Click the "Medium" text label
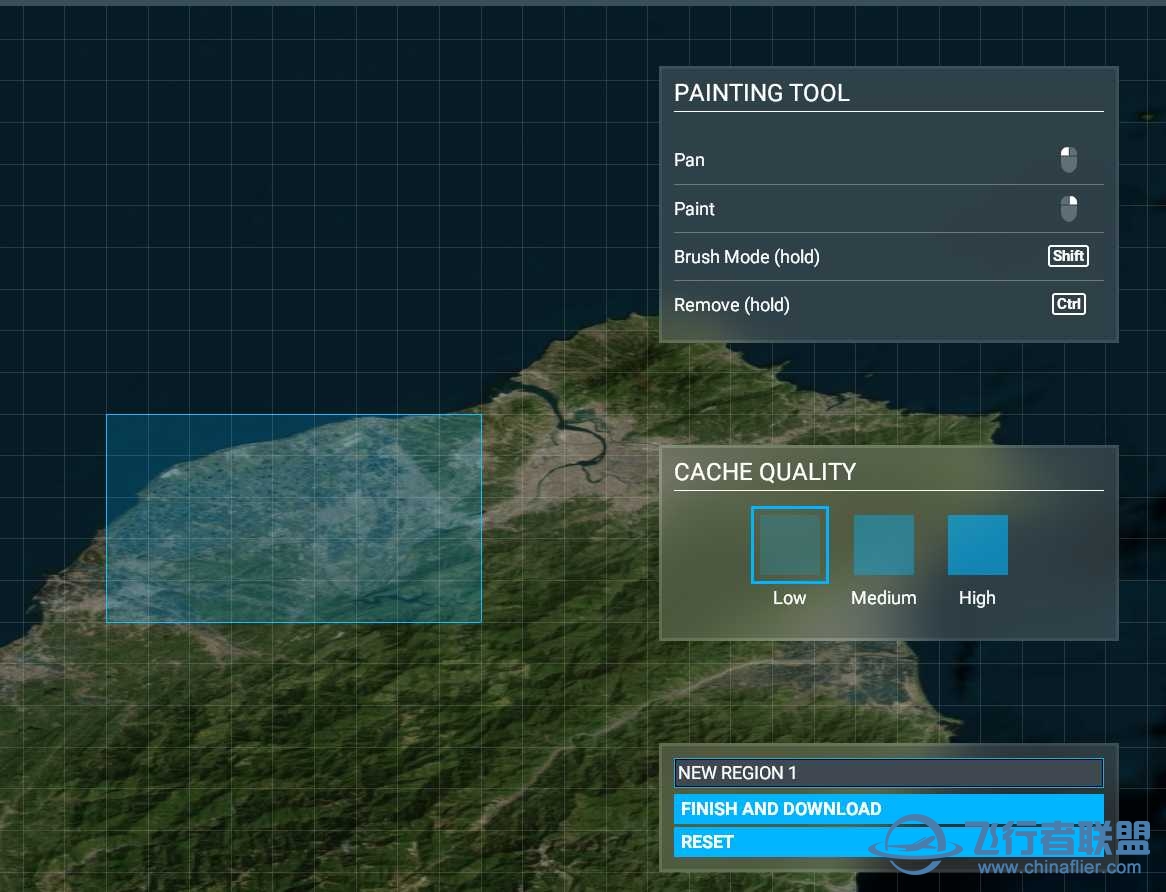This screenshot has width=1166, height=892. point(883,598)
